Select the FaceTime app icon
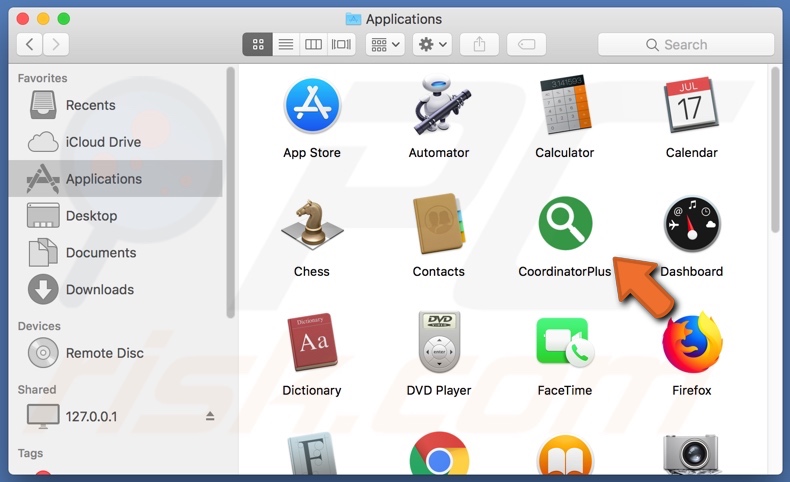This screenshot has height=482, width=790. (x=565, y=342)
